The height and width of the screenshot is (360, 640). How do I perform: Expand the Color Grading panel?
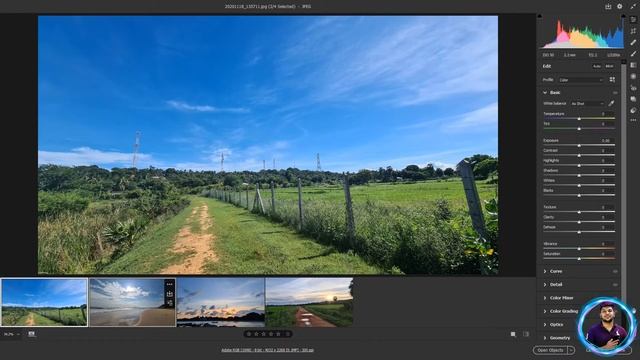[x=545, y=311]
